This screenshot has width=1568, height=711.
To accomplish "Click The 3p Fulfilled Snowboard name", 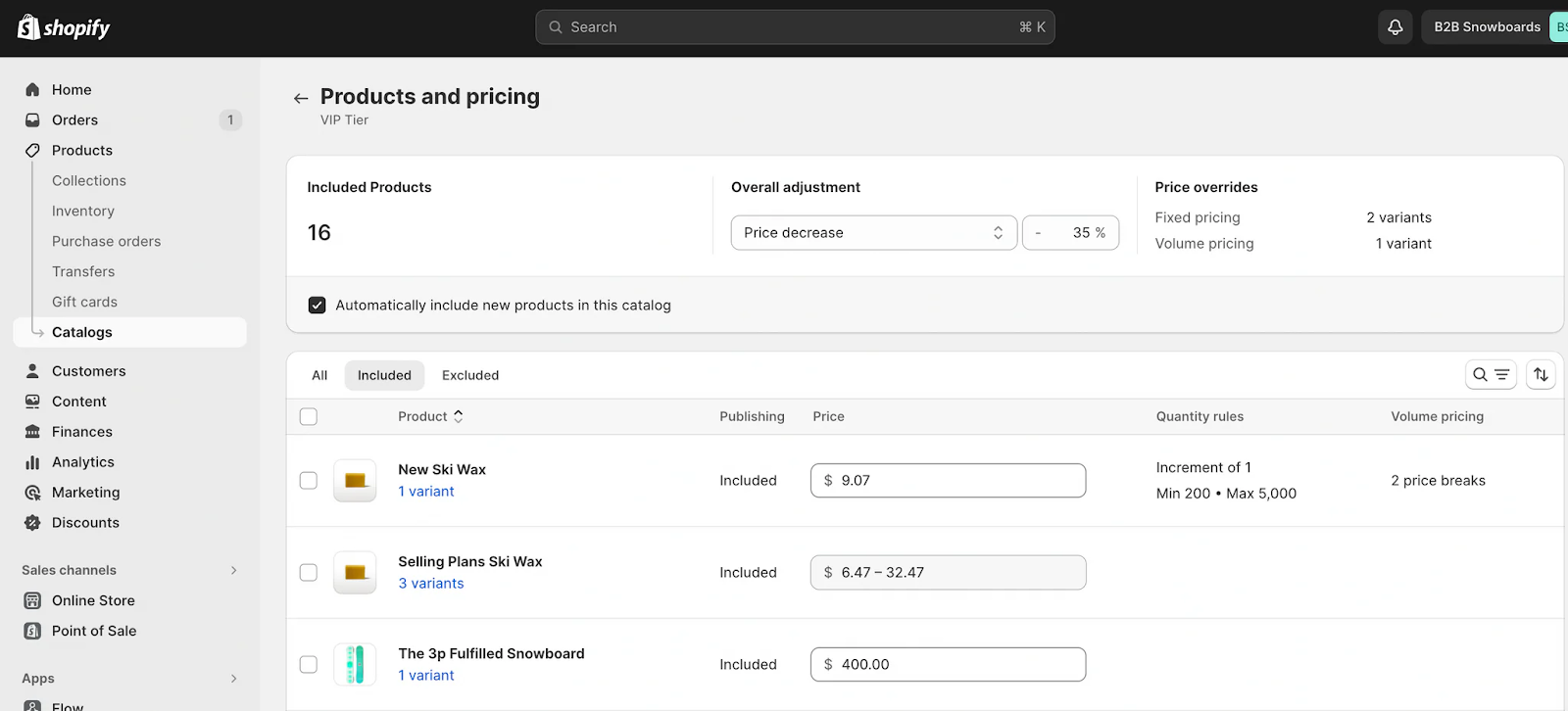I will [x=491, y=654].
